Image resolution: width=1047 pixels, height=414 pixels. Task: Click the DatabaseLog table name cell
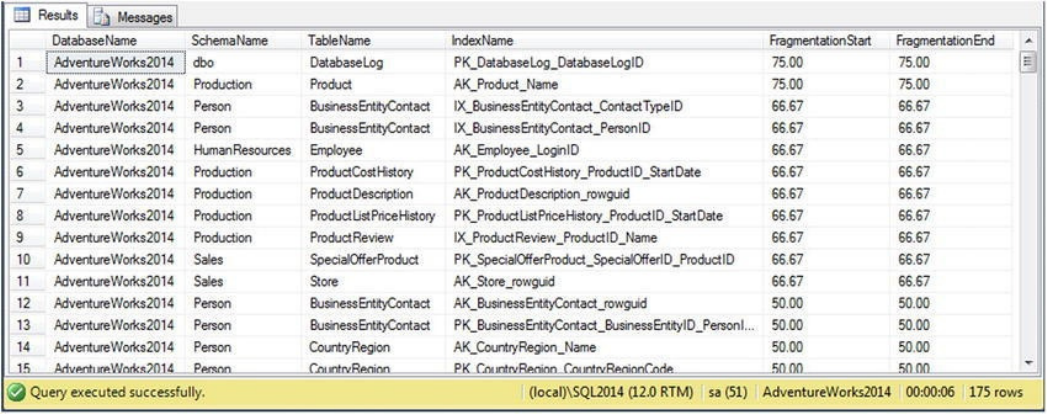(374, 63)
